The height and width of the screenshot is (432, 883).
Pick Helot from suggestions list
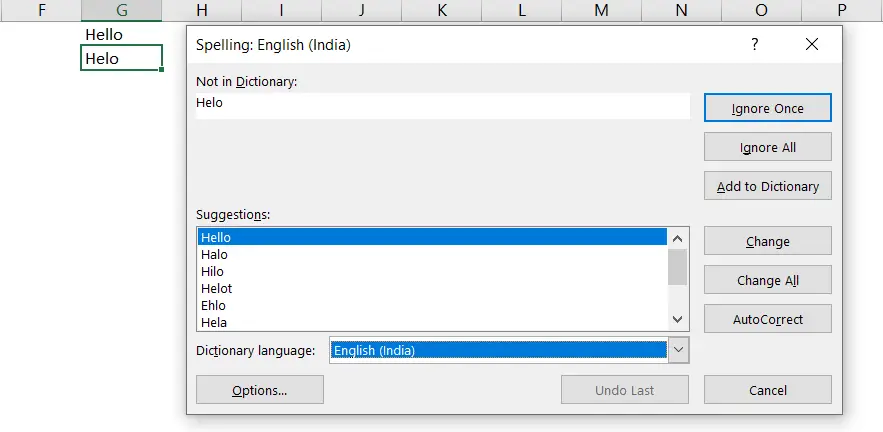[432, 288]
